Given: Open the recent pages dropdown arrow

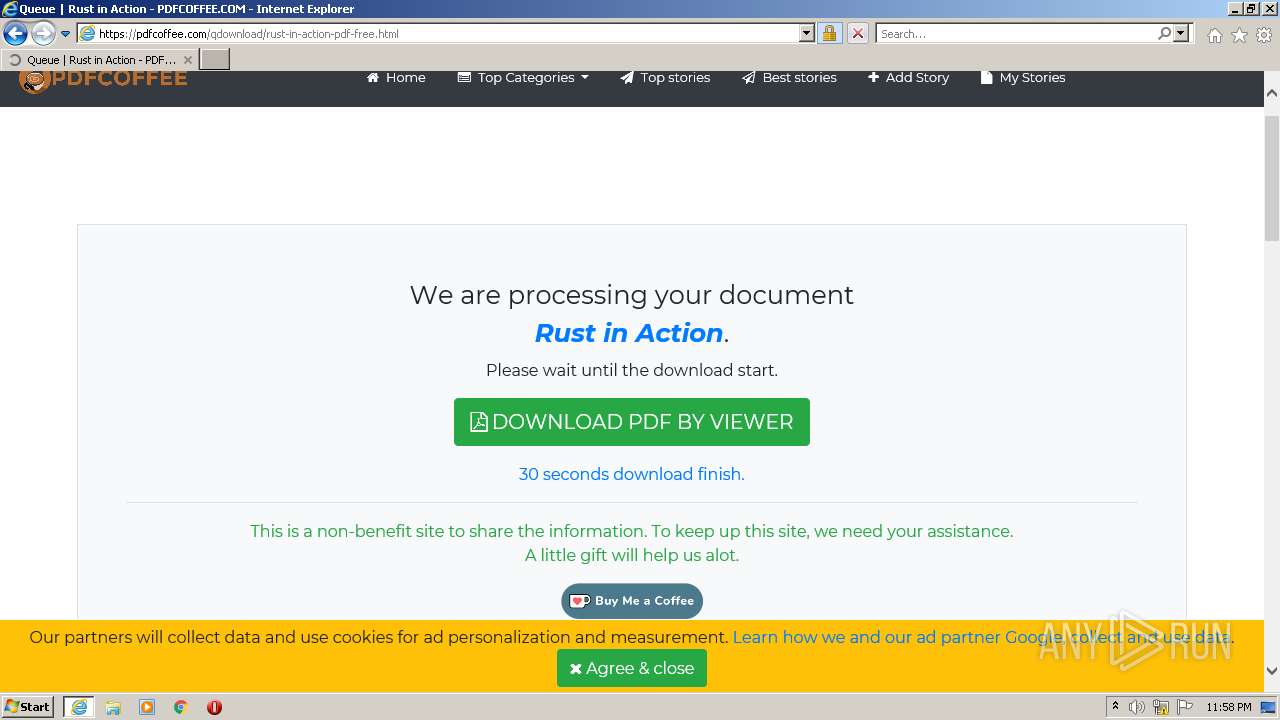Looking at the screenshot, I should [x=65, y=34].
